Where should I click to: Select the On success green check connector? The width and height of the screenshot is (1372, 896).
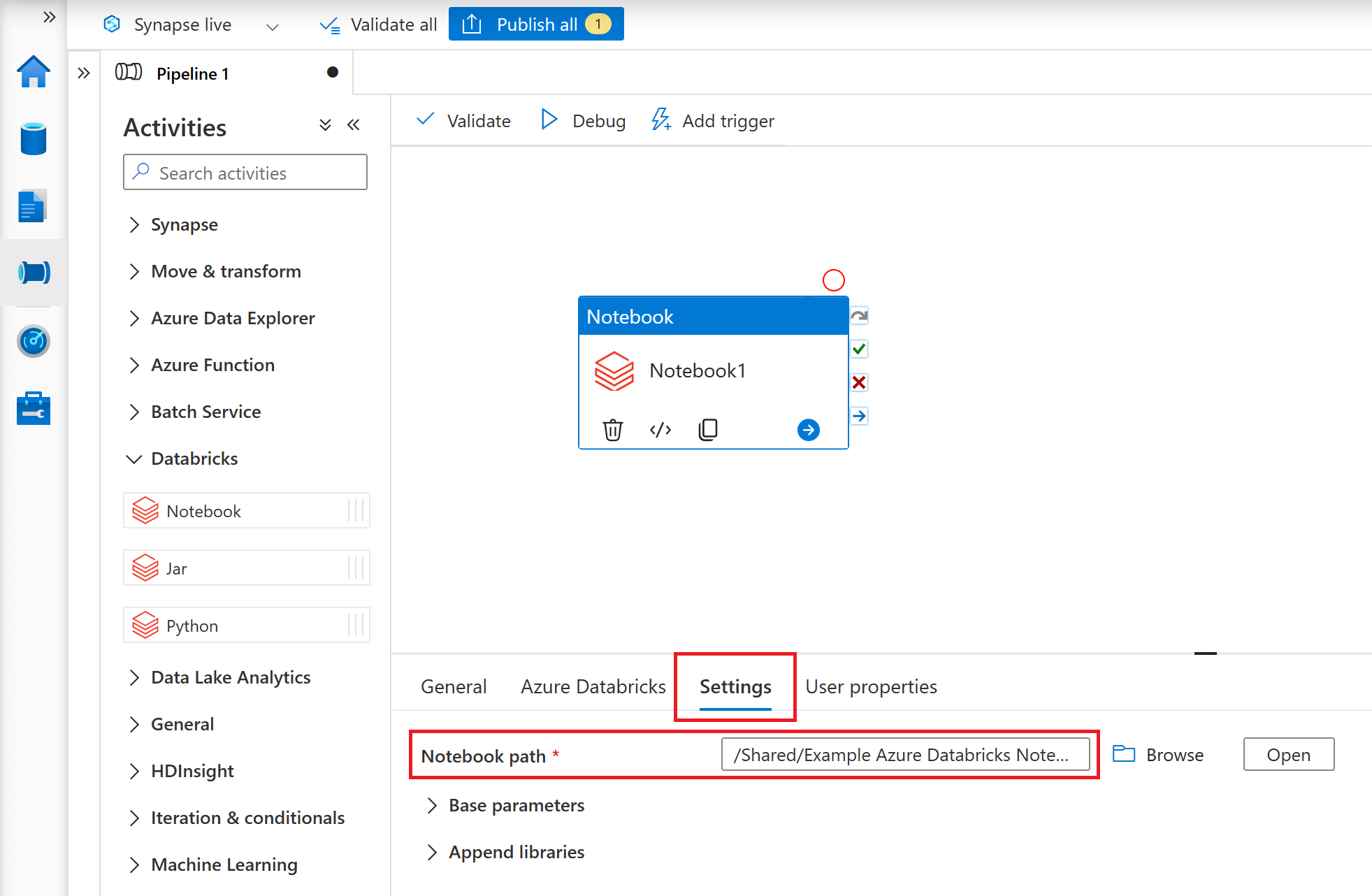pos(859,349)
